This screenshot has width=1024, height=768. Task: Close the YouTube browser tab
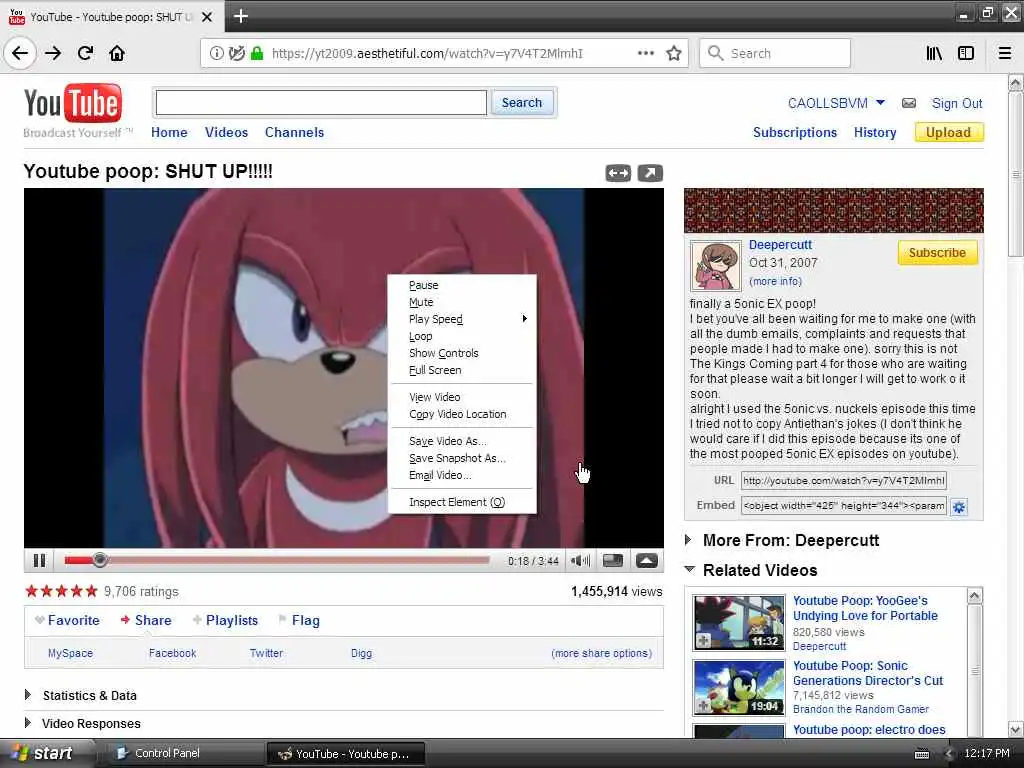click(207, 17)
